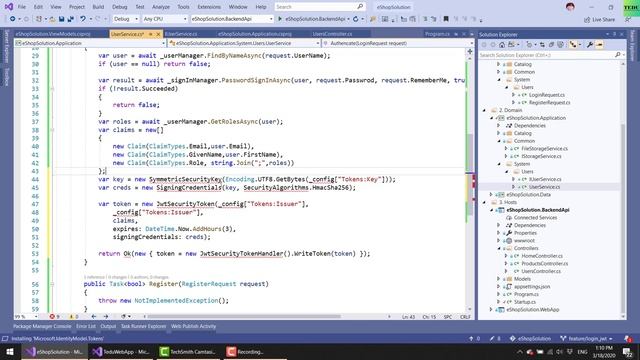Open the editor zoom percentage dropdown
The image size is (640, 360).
(x=26, y=316)
